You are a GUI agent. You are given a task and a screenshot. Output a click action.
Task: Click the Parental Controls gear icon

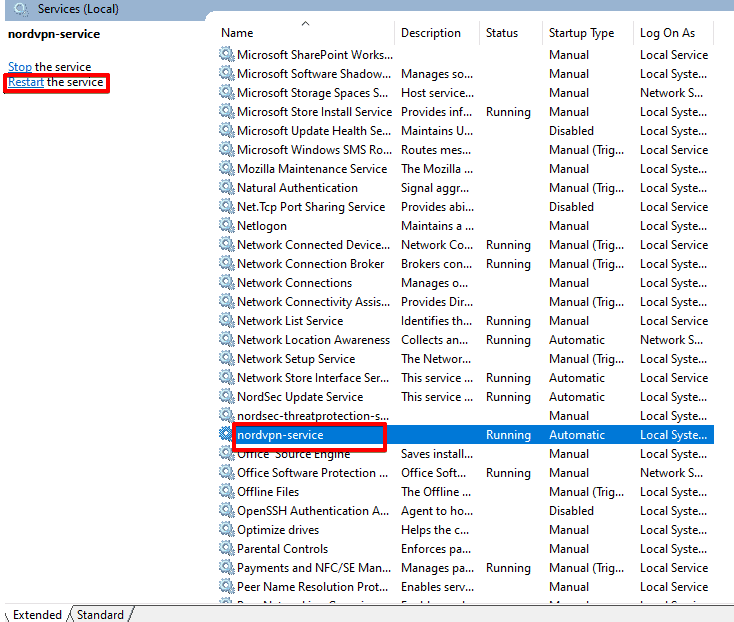(x=227, y=549)
